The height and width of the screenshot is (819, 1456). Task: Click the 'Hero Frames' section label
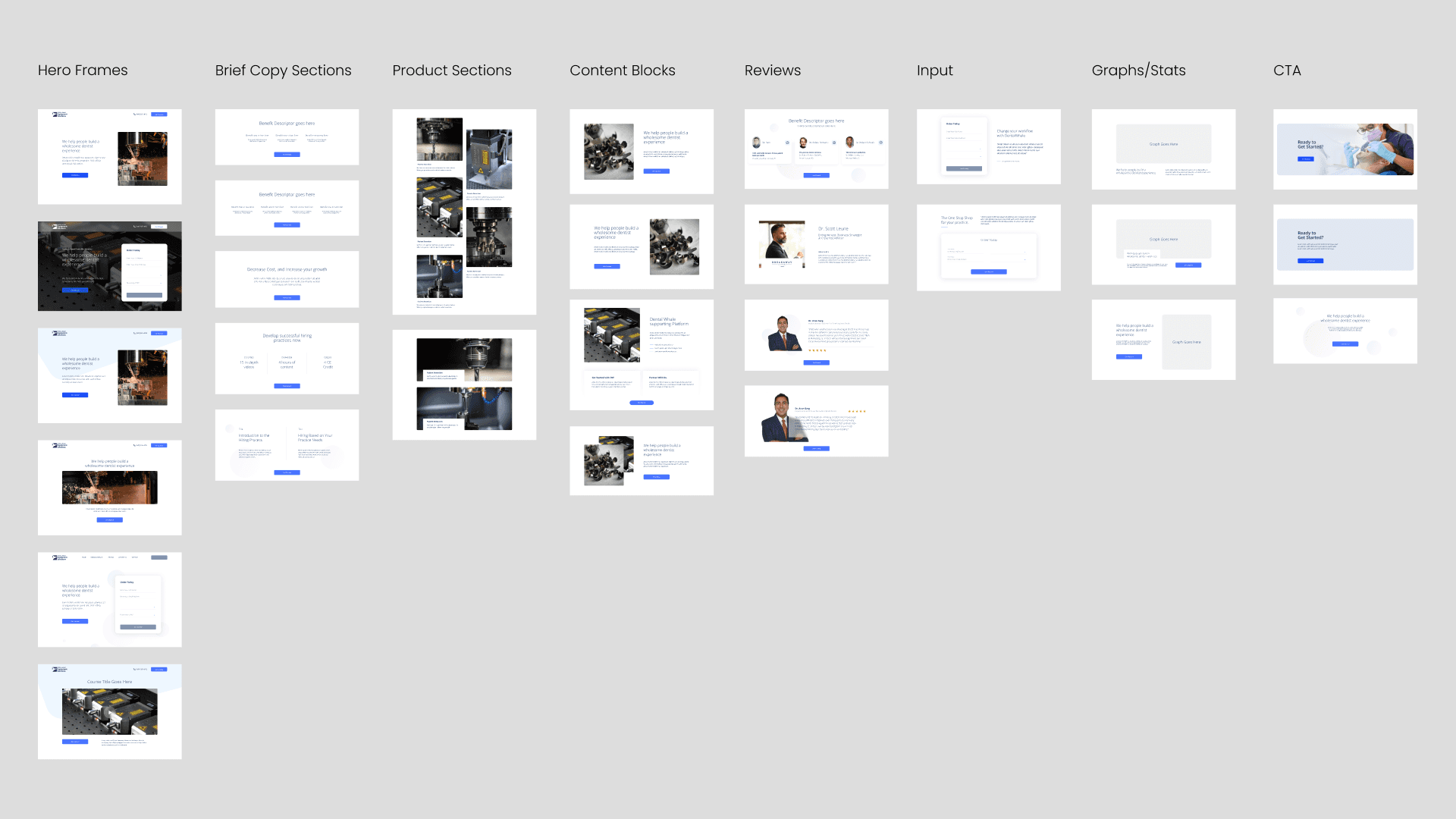(x=83, y=71)
